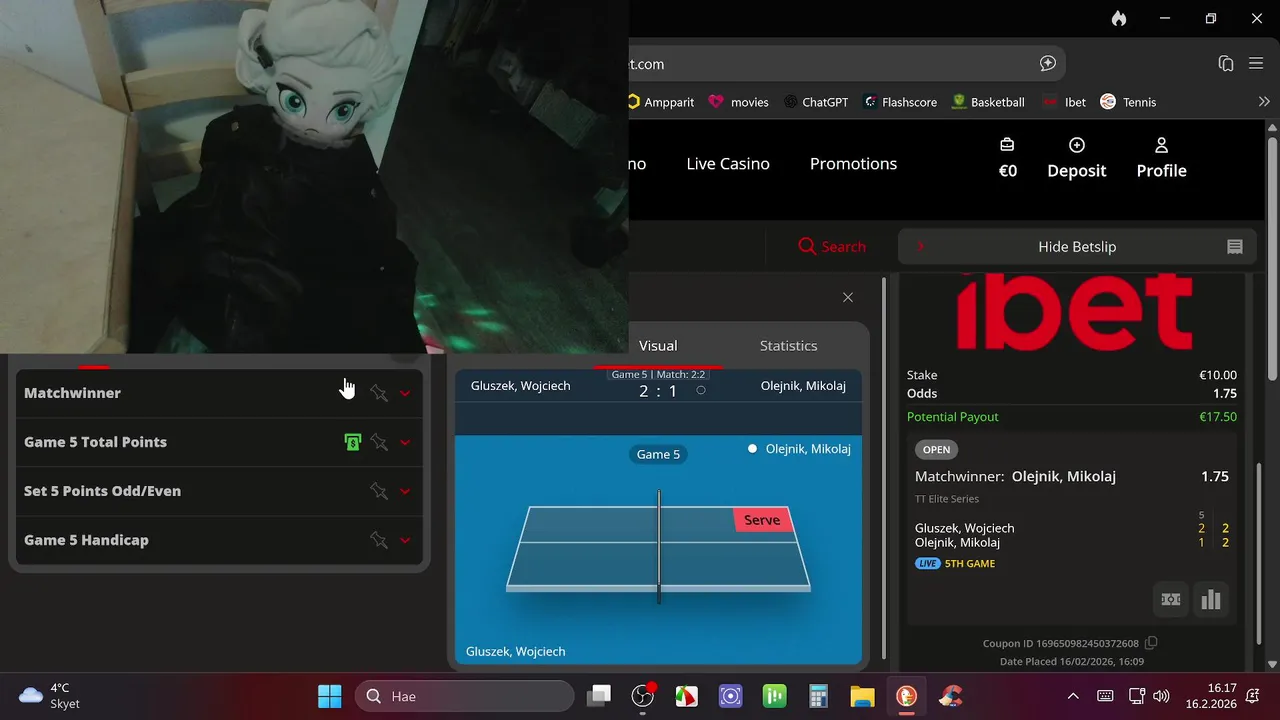
Task: Close the match tracker panel
Action: (x=848, y=297)
